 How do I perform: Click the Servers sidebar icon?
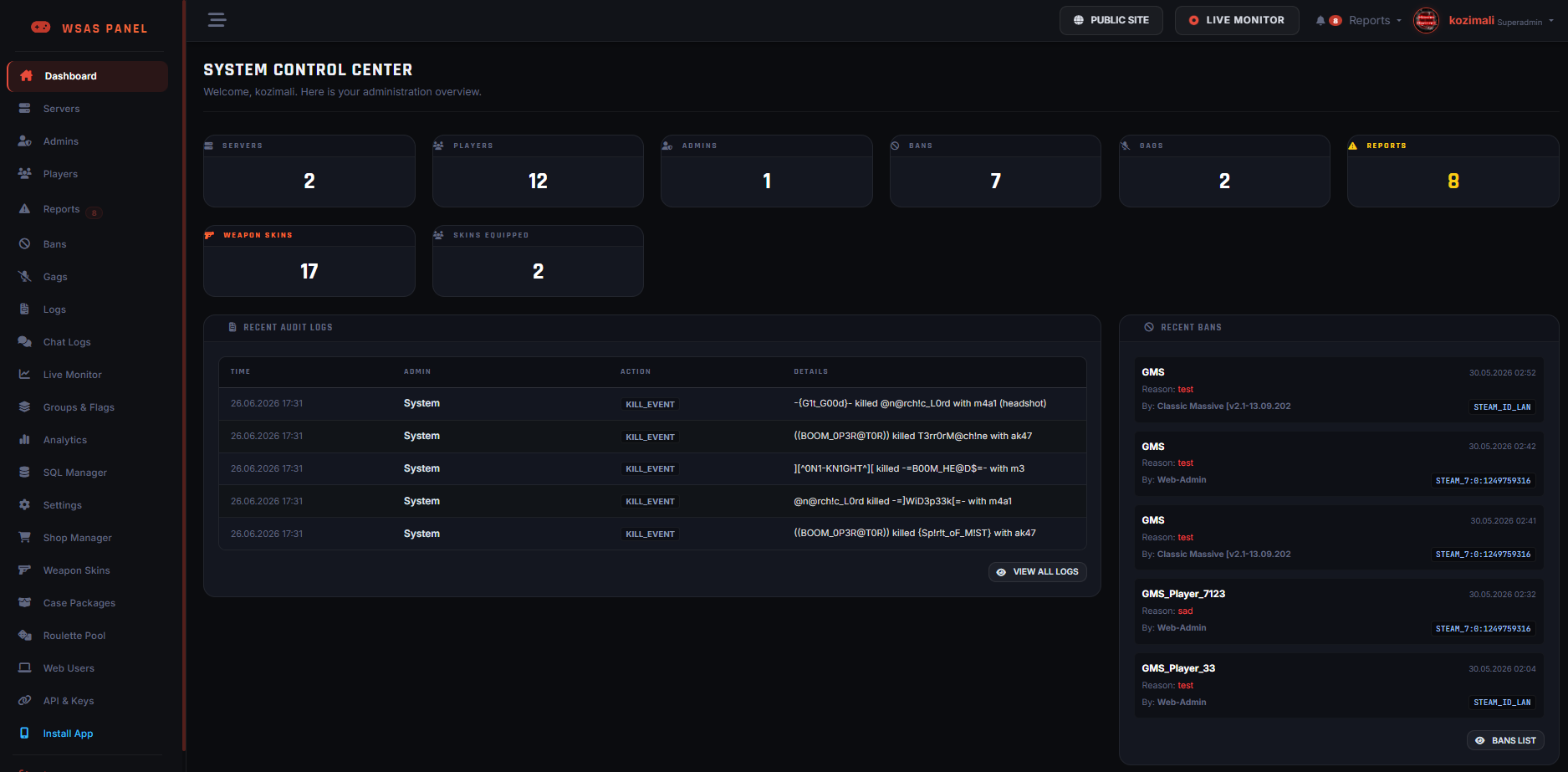click(x=25, y=109)
